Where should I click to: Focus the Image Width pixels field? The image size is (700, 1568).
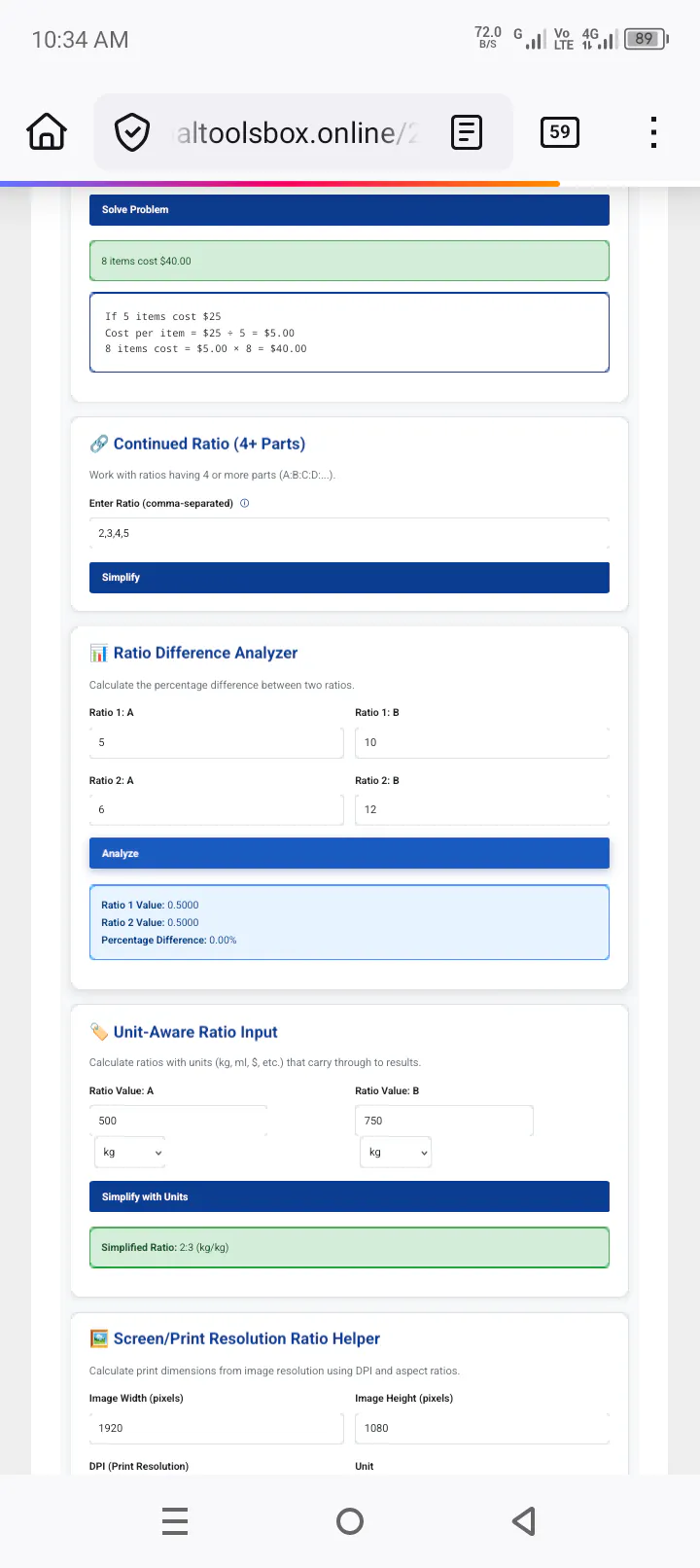click(x=216, y=1428)
